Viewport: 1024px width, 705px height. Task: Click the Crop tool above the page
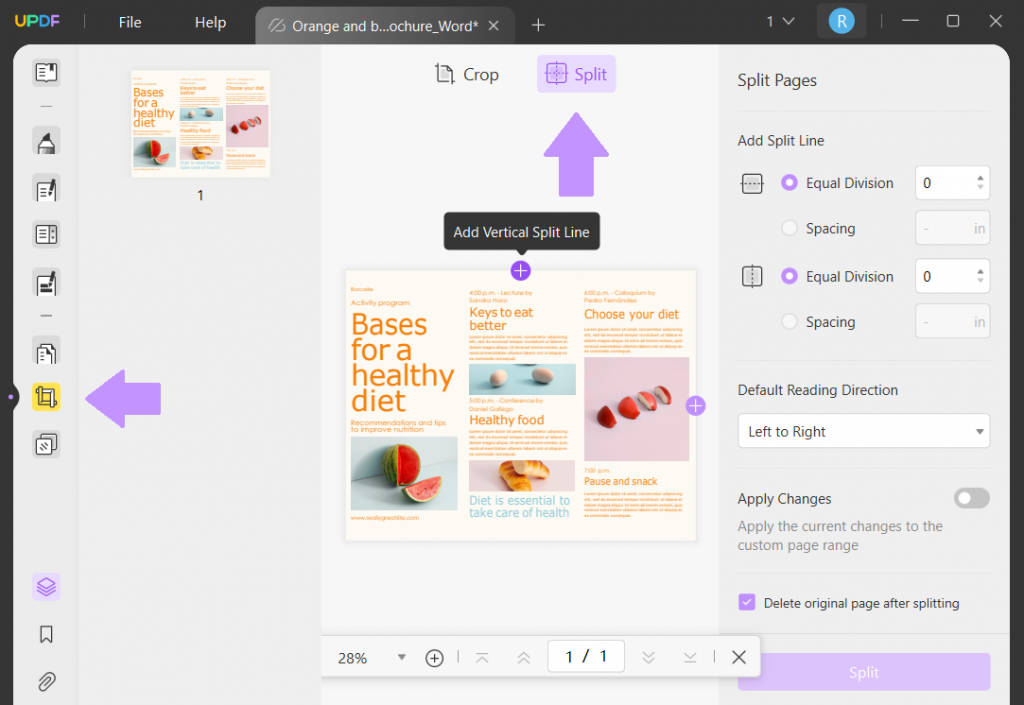[x=466, y=74]
